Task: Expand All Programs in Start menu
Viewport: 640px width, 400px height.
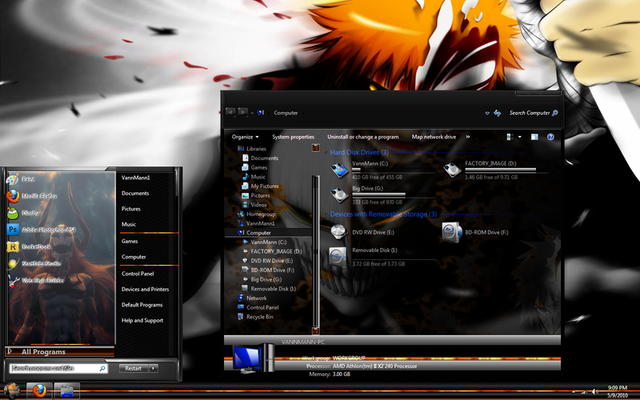Action: (60, 351)
